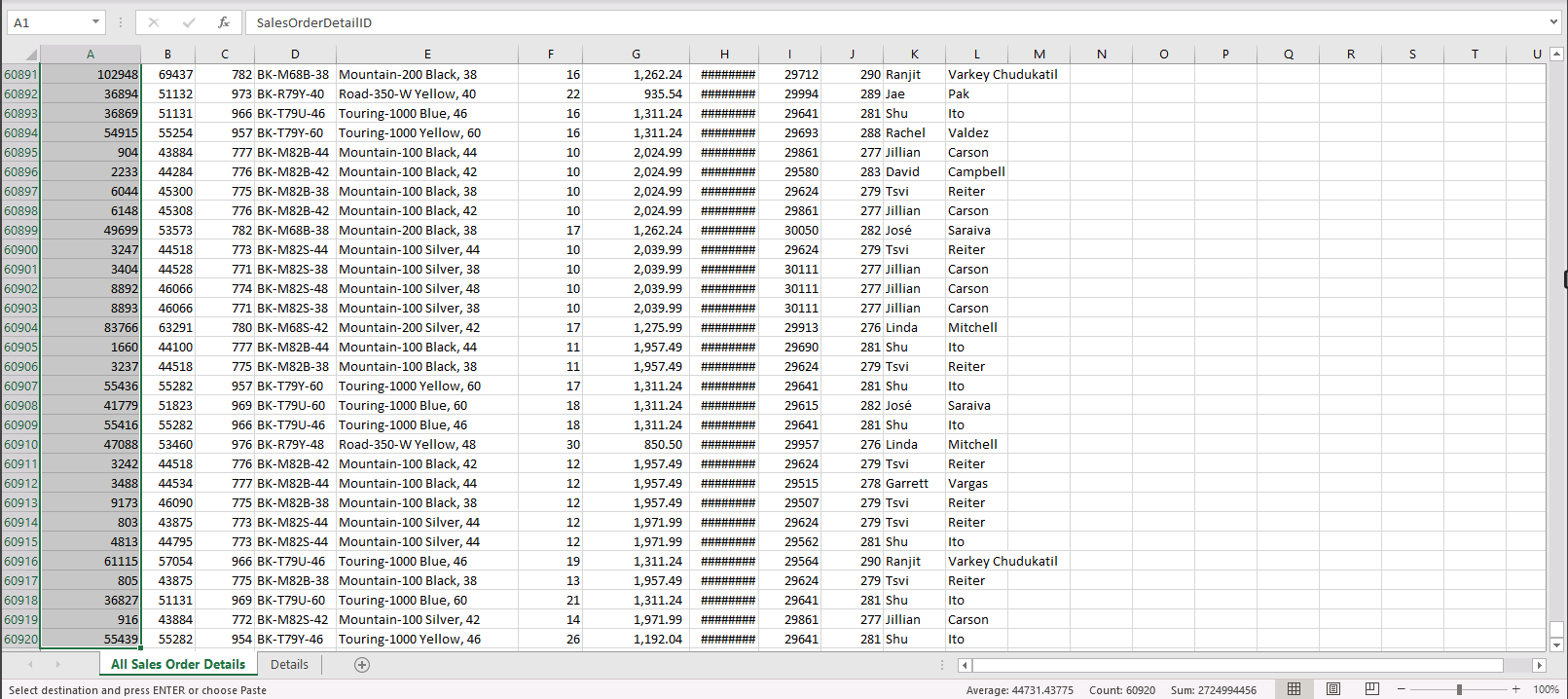Open the Name Box dropdown arrow
Image resolution: width=1568 pixels, height=699 pixels.
tap(95, 22)
